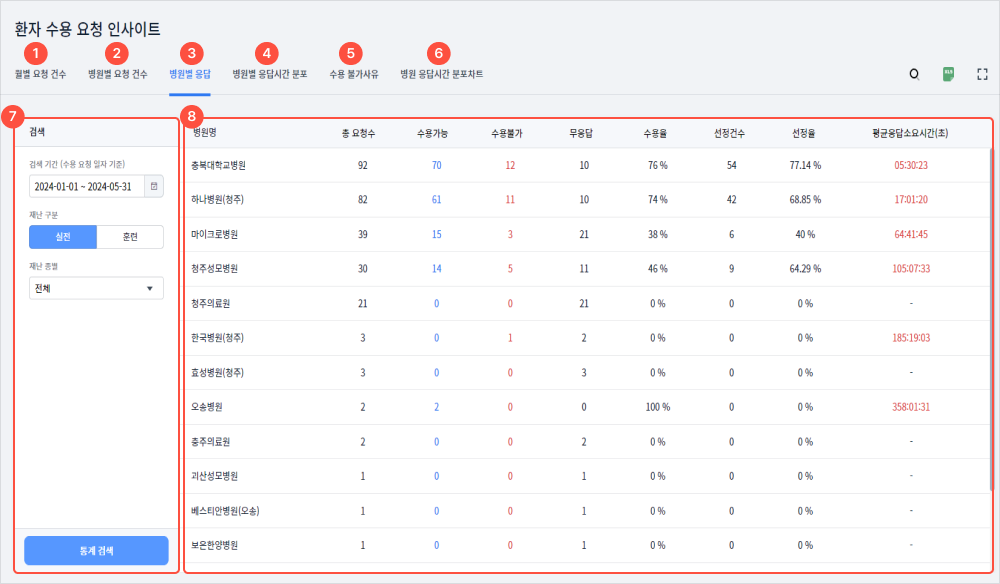Viewport: 1000px width, 584px height.
Task: Select the 실전 disaster type toggle
Action: pyautogui.click(x=63, y=237)
